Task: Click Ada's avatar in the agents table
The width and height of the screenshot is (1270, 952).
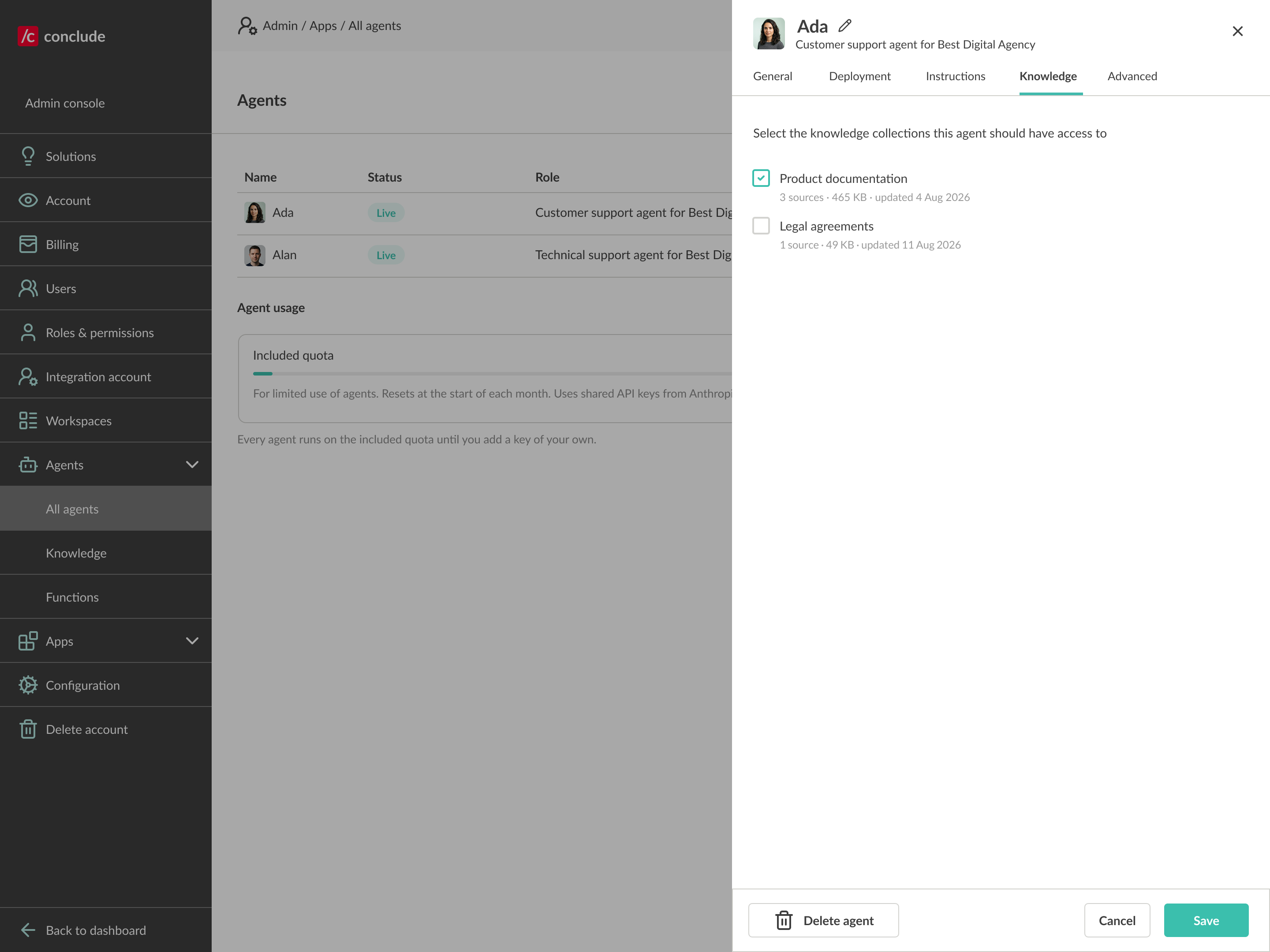Action: [254, 212]
